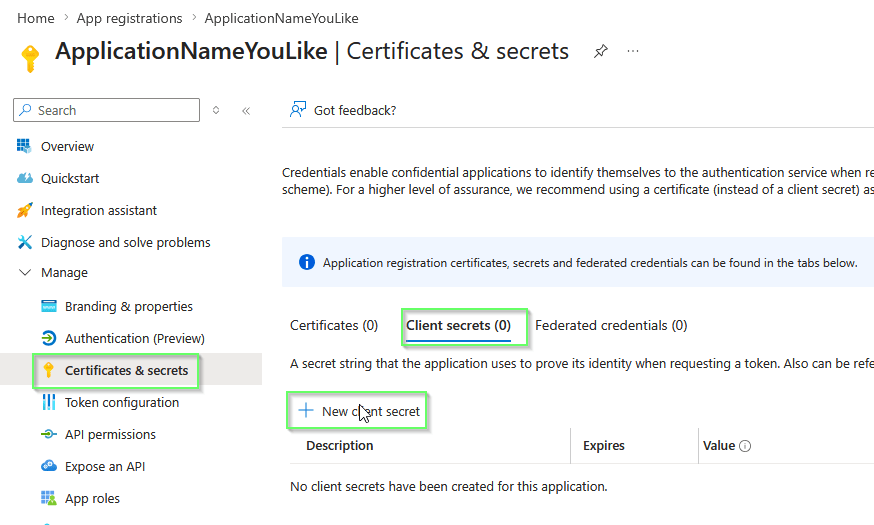874x525 pixels.
Task: Open Authentication (Preview)
Action: point(135,338)
